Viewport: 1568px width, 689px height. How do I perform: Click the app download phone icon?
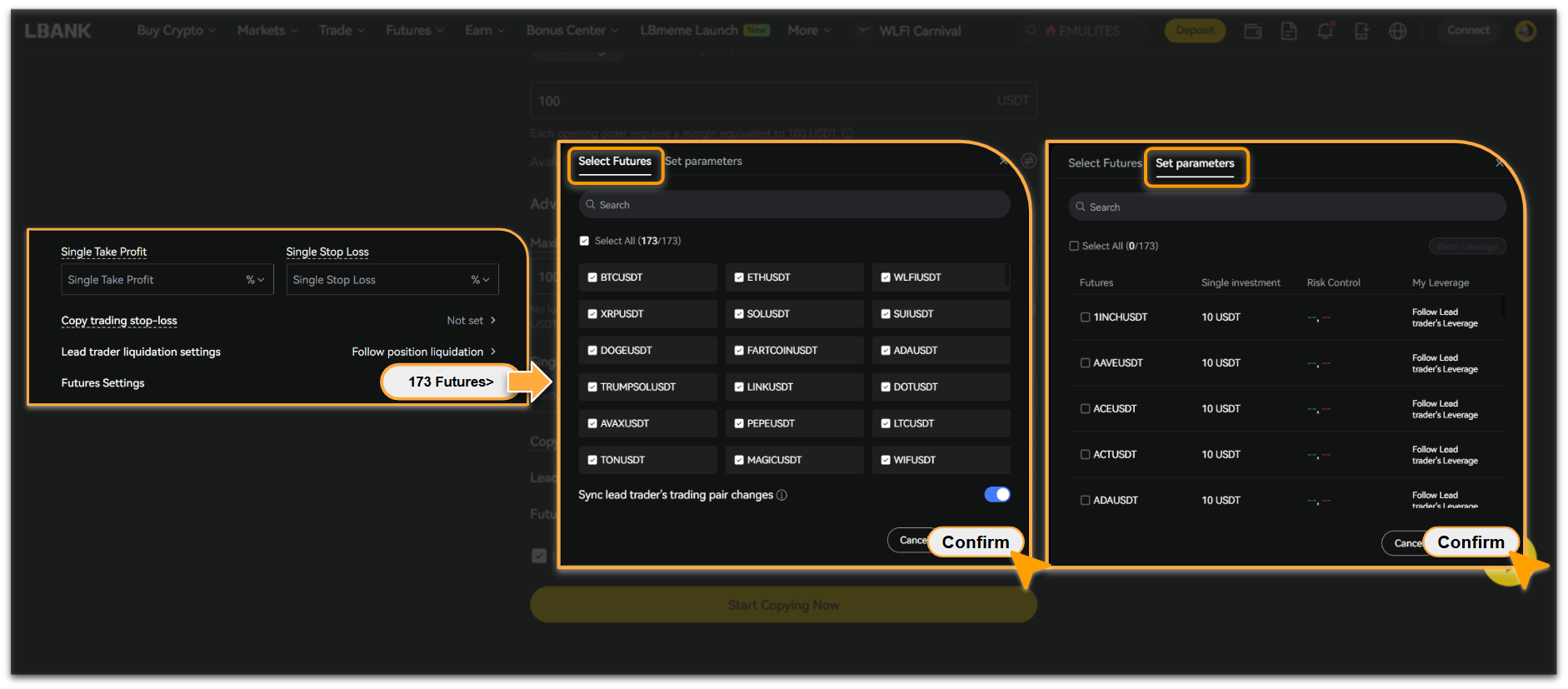[1361, 31]
